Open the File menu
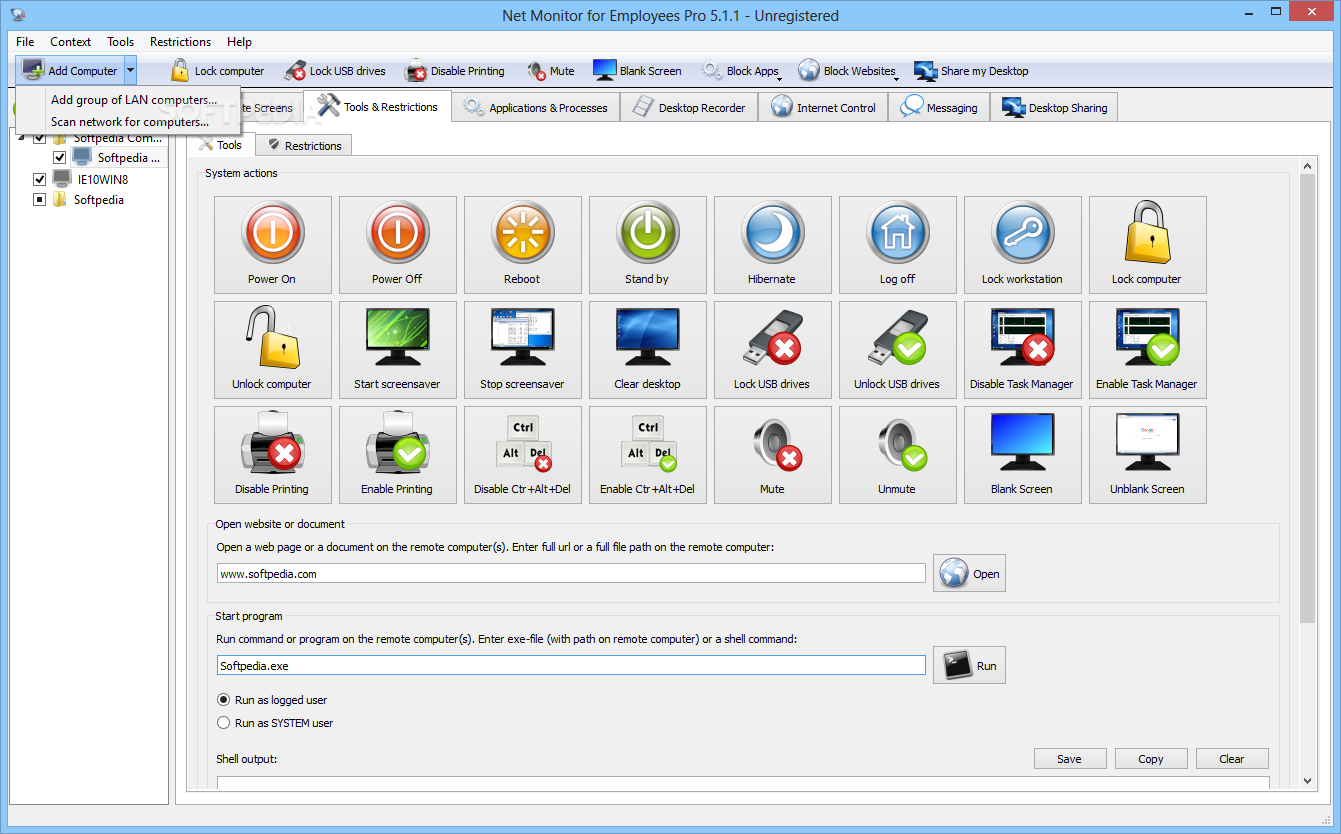 25,42
